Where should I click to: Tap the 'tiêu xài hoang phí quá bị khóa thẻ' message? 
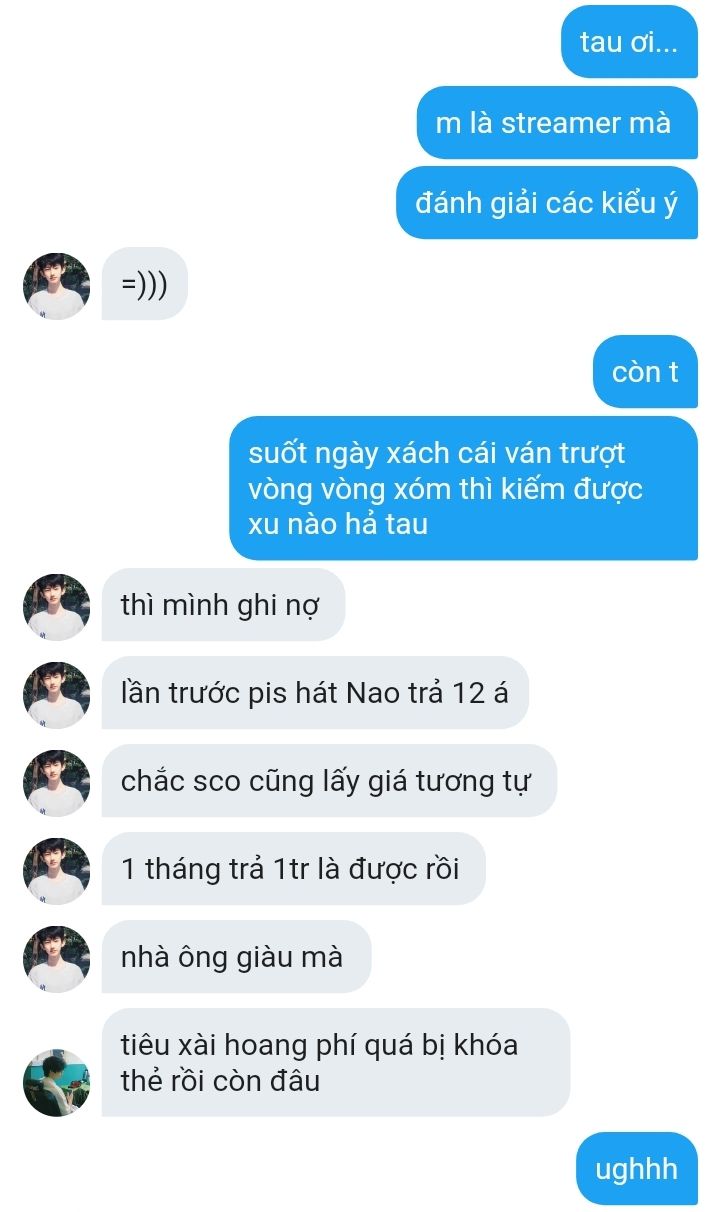pos(336,1063)
